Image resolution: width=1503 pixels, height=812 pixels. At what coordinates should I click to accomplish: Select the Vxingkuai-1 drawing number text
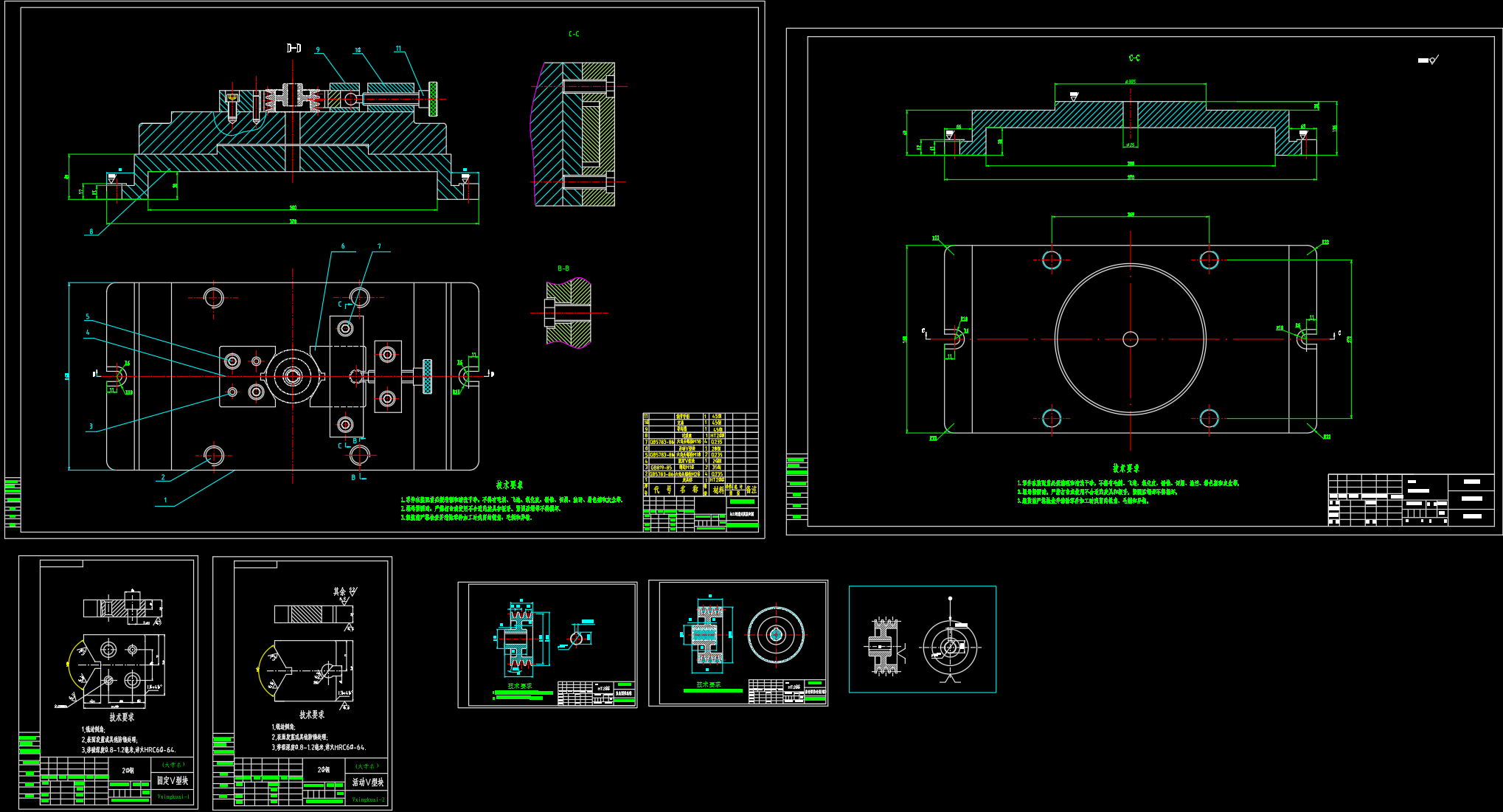(x=173, y=797)
